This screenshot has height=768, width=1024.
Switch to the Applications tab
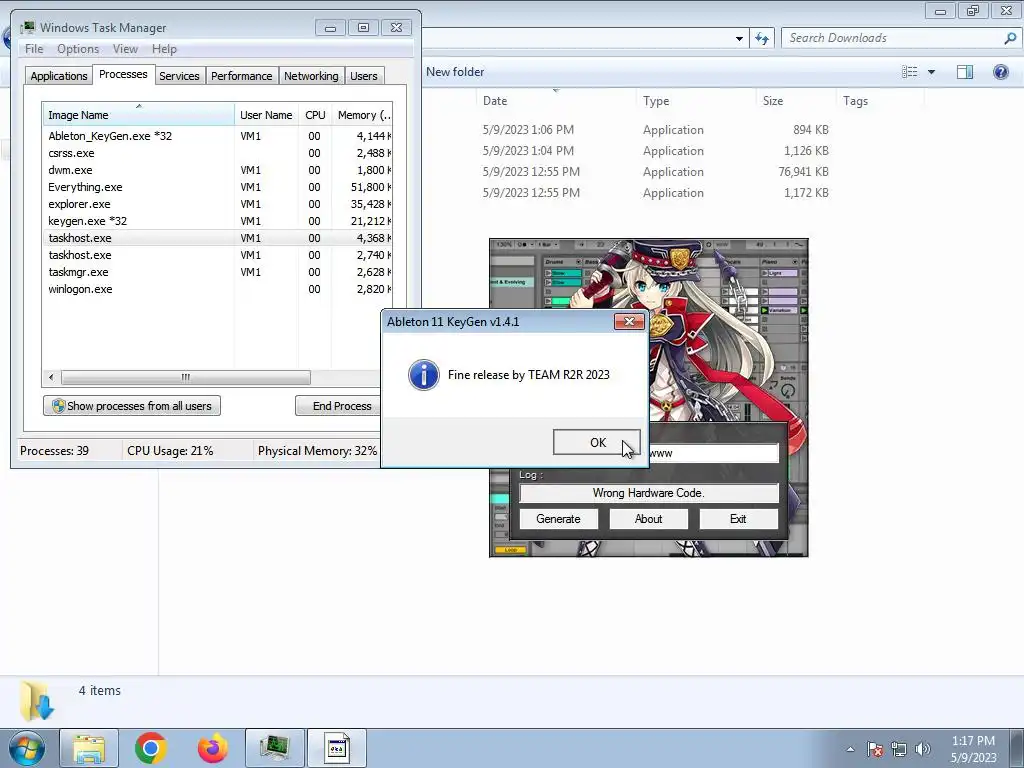tap(59, 76)
